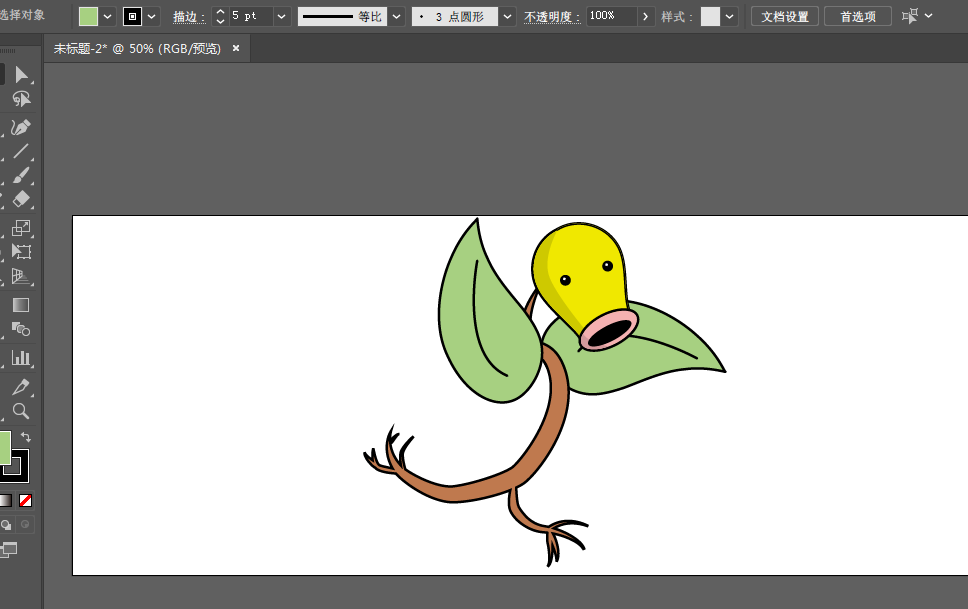This screenshot has height=609, width=968.
Task: Expand the stroke weight 5 pt dropdown
Action: [x=281, y=17]
